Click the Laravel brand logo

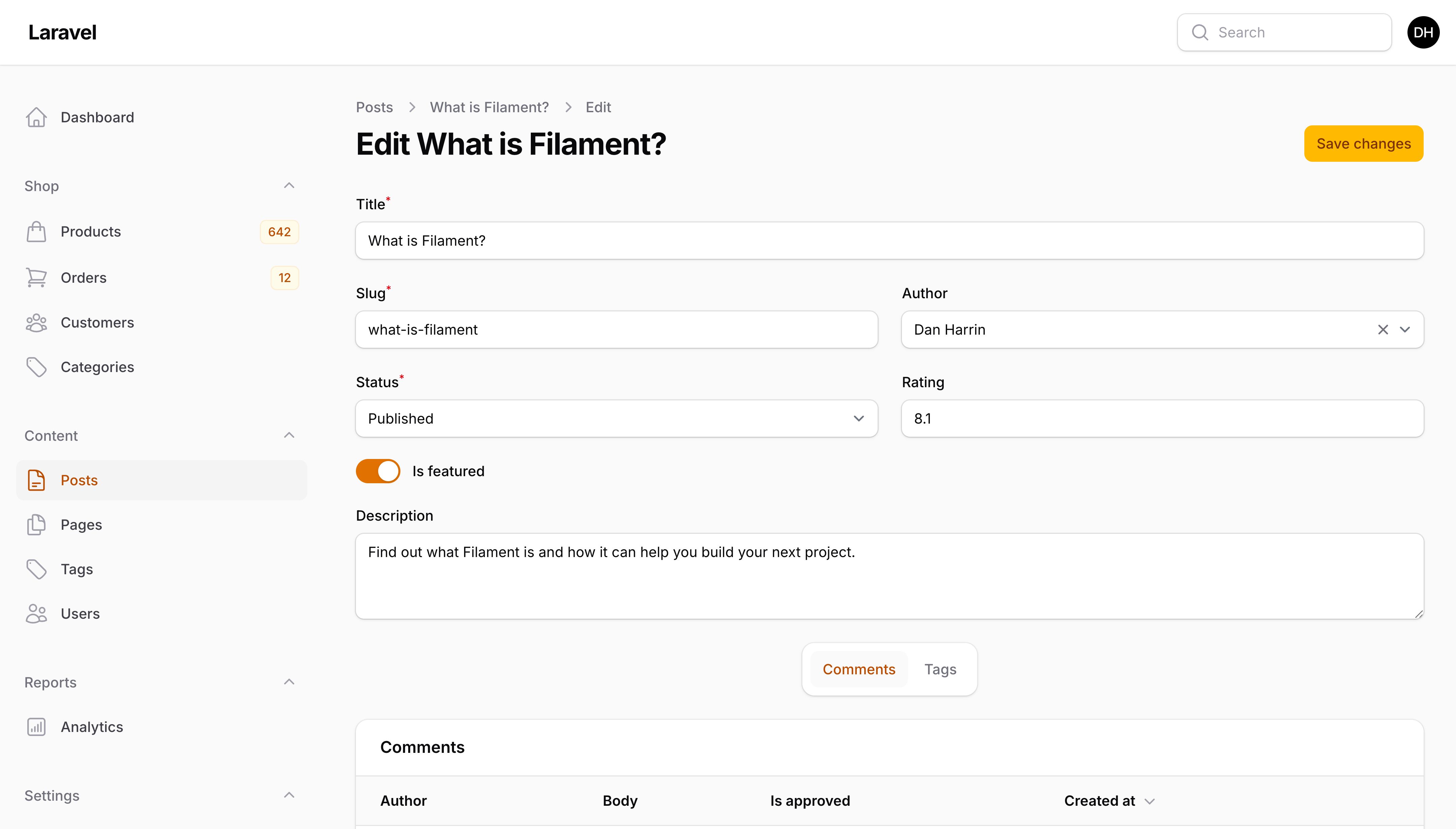coord(62,32)
